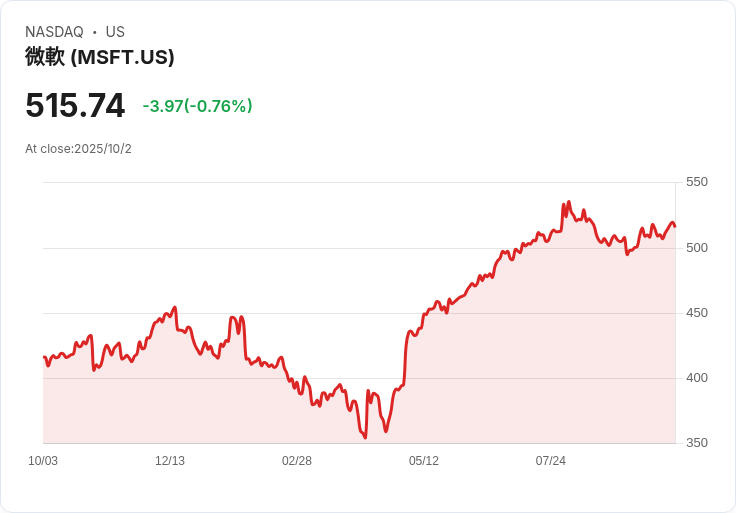Click the 500 price axis label
This screenshot has width=736, height=513.
pos(697,248)
